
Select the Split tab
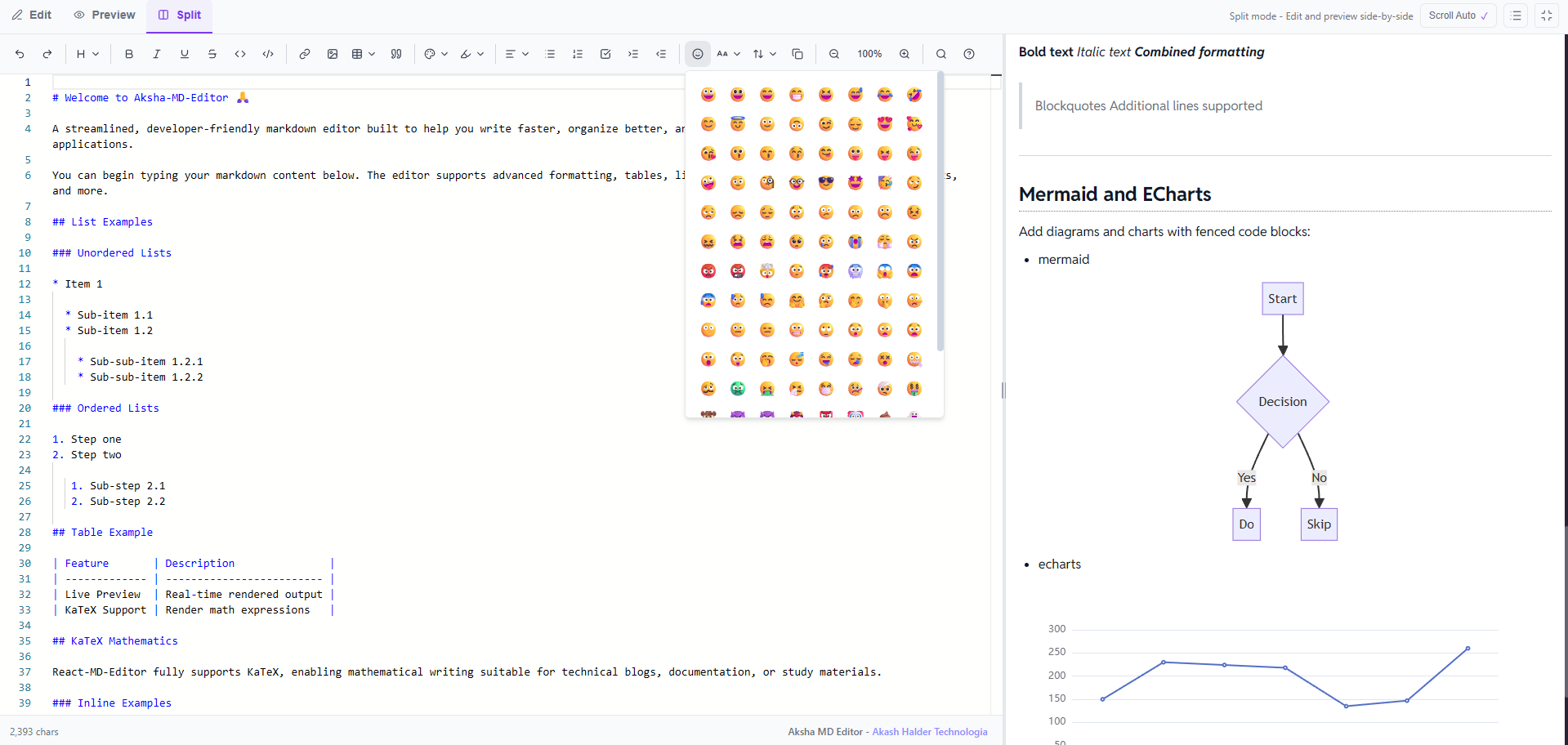click(180, 16)
